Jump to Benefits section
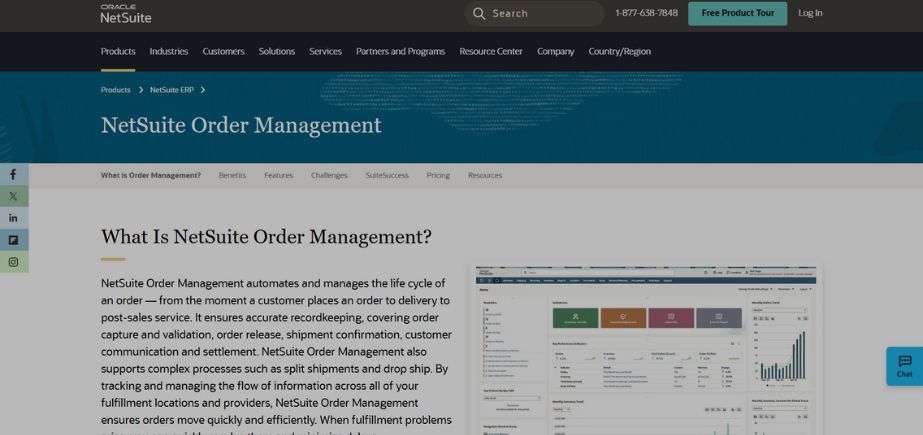Viewport: 923px width, 435px height. pos(232,175)
